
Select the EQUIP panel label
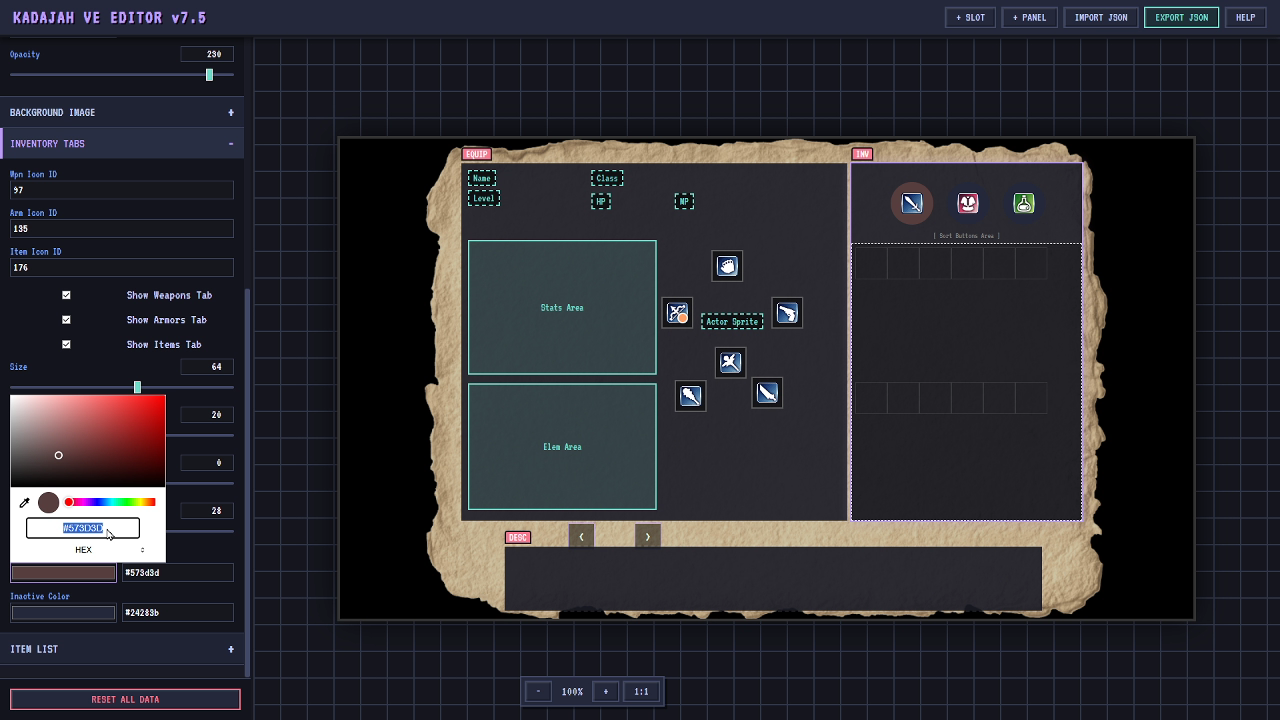[x=477, y=154]
